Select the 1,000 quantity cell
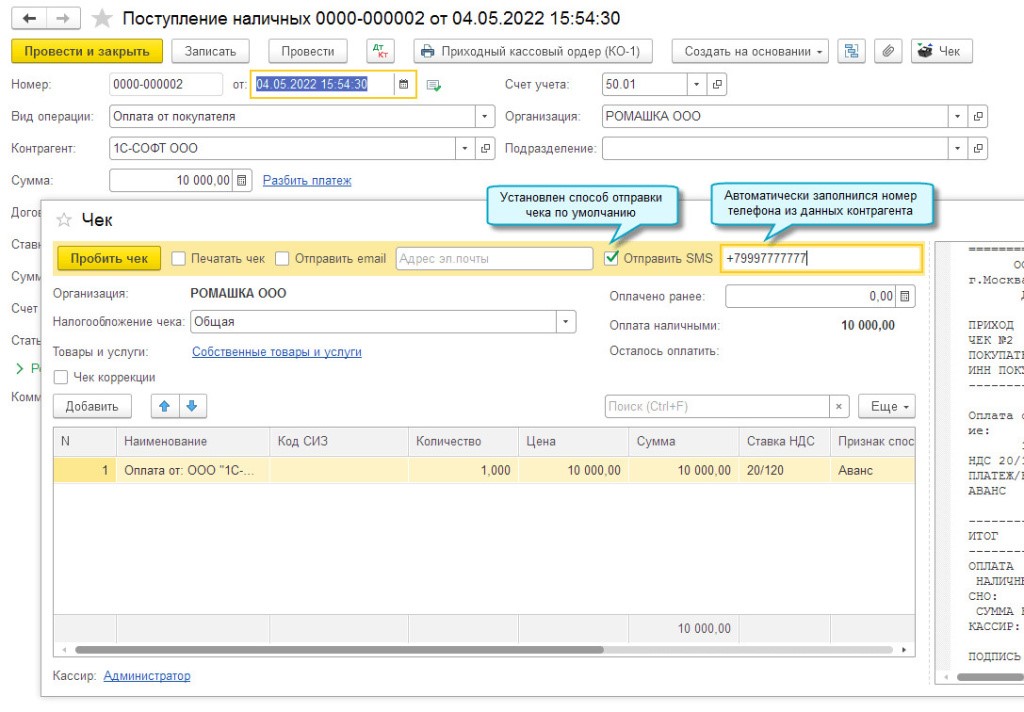The width and height of the screenshot is (1024, 712). click(x=464, y=470)
